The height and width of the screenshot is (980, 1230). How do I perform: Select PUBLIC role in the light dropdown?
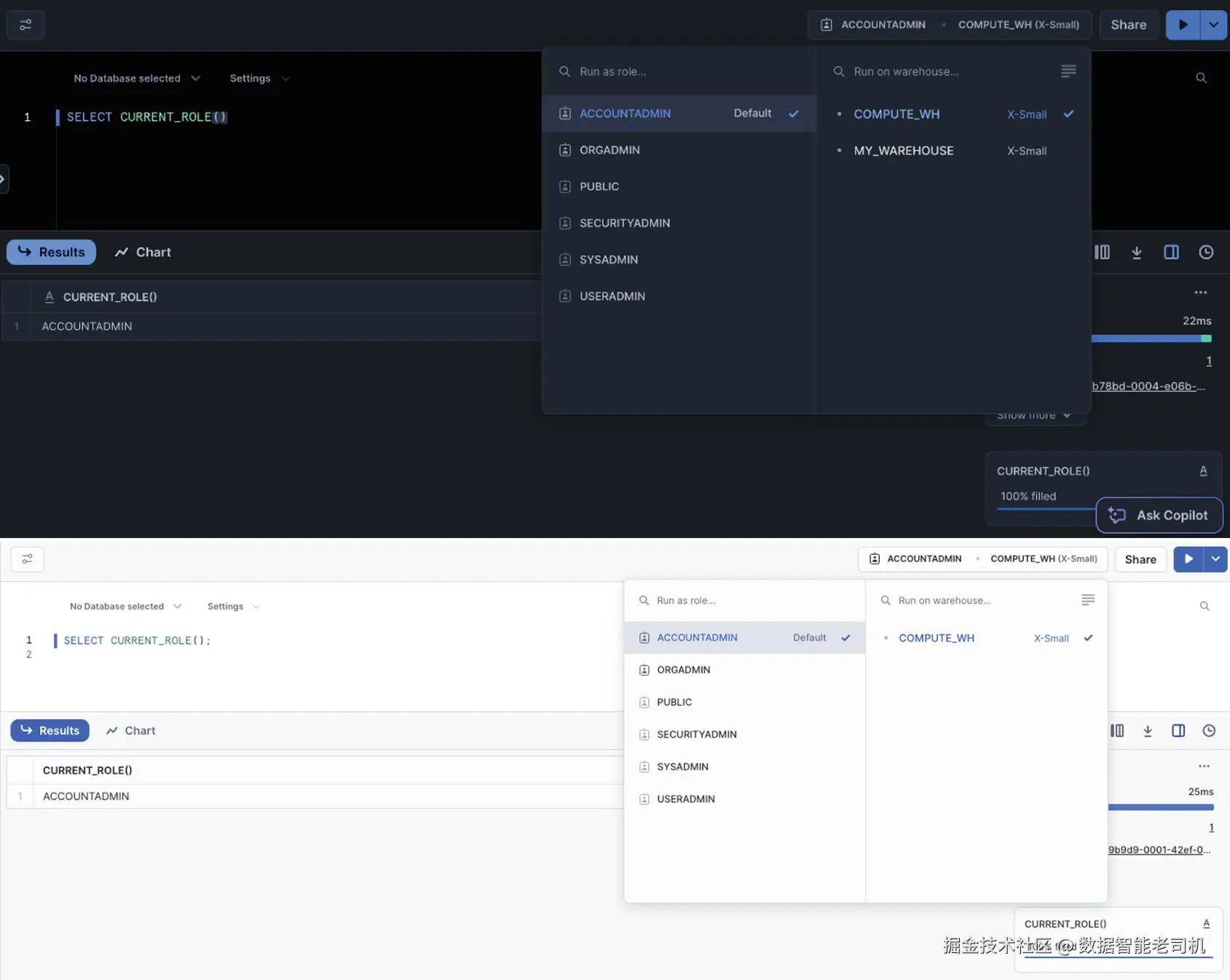[745, 702]
